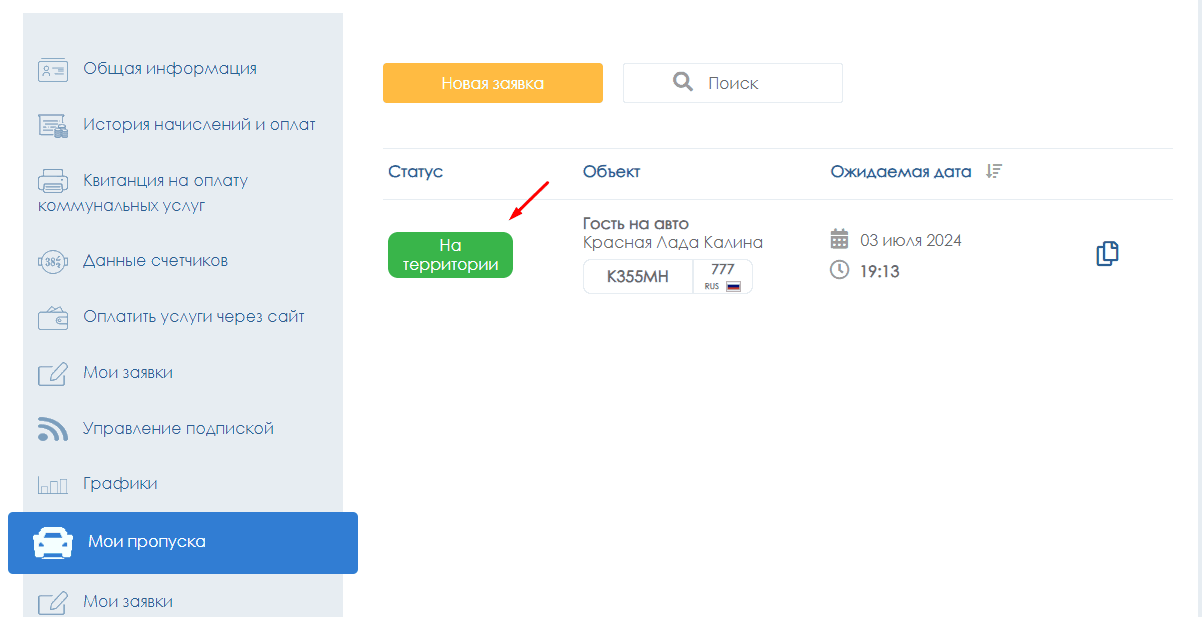Click the Статус column header
This screenshot has width=1202, height=617.
[x=415, y=172]
